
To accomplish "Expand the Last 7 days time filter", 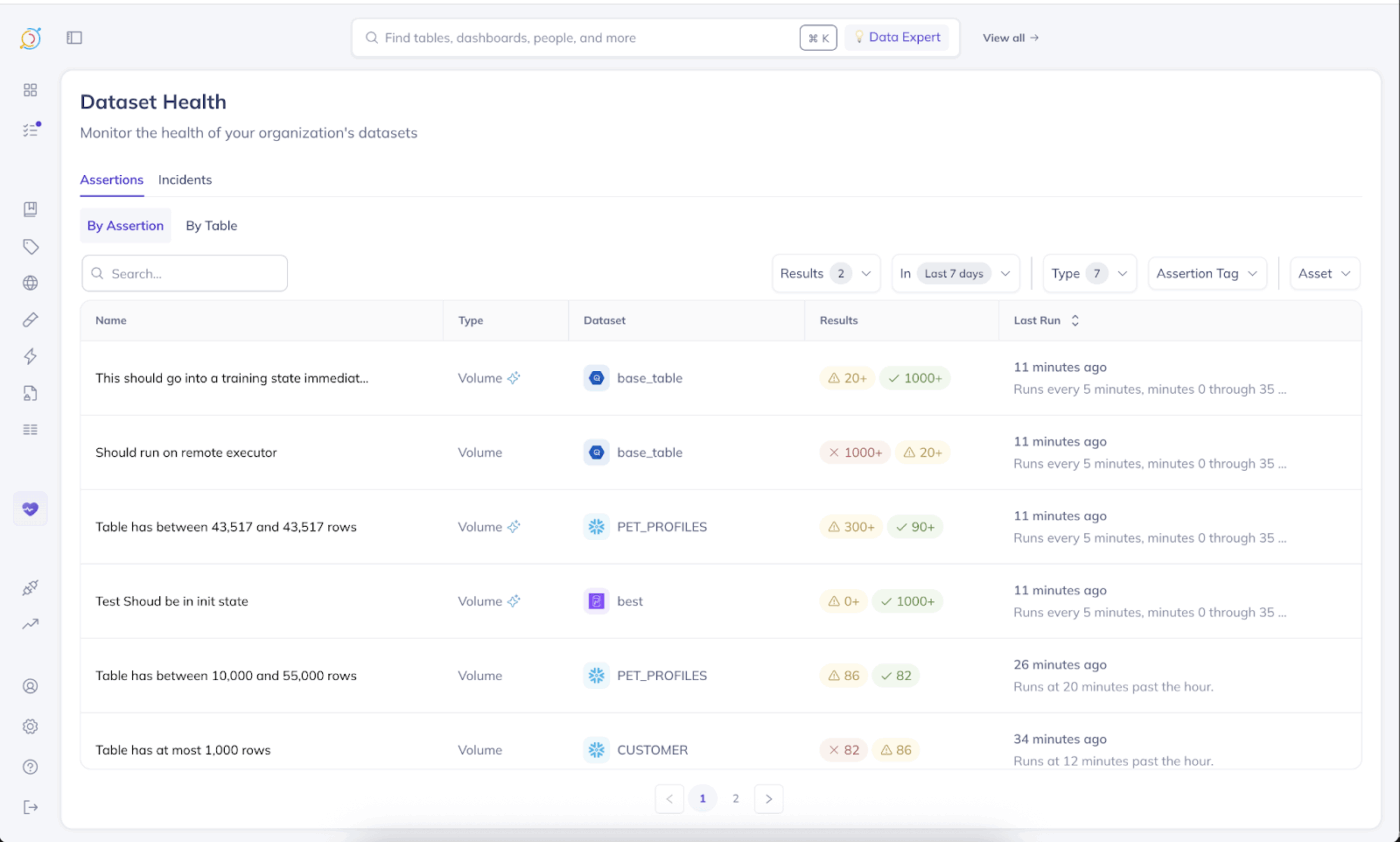I will pyautogui.click(x=954, y=272).
